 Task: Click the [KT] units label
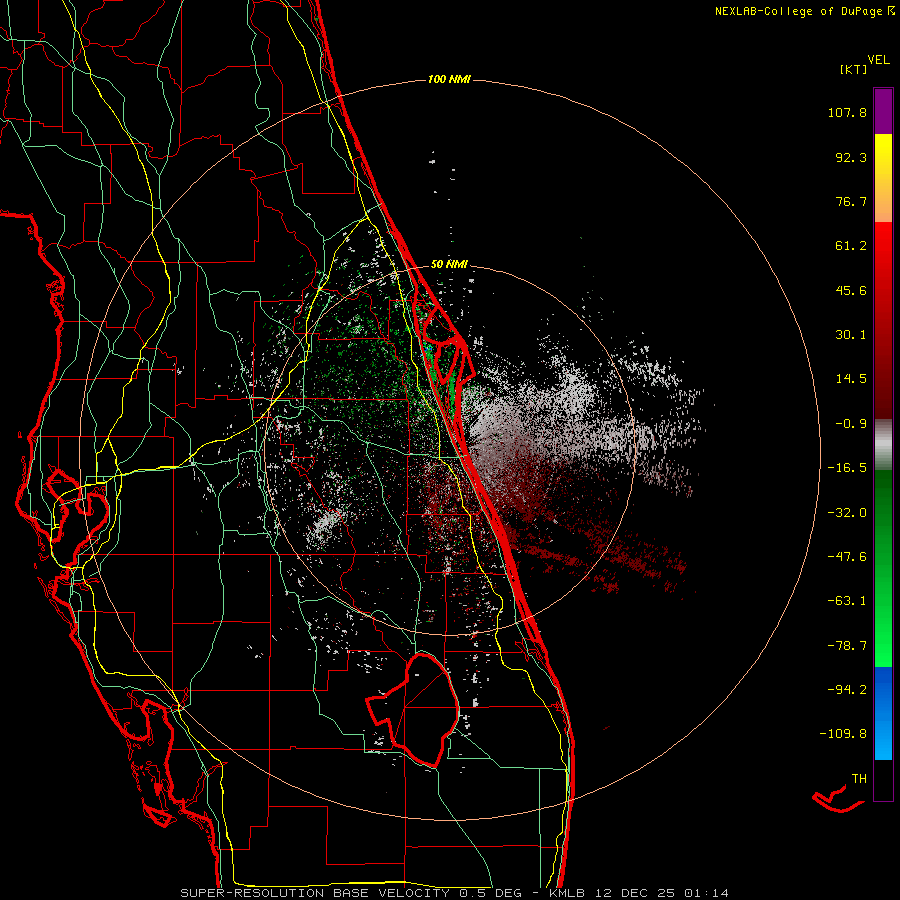tap(853, 69)
